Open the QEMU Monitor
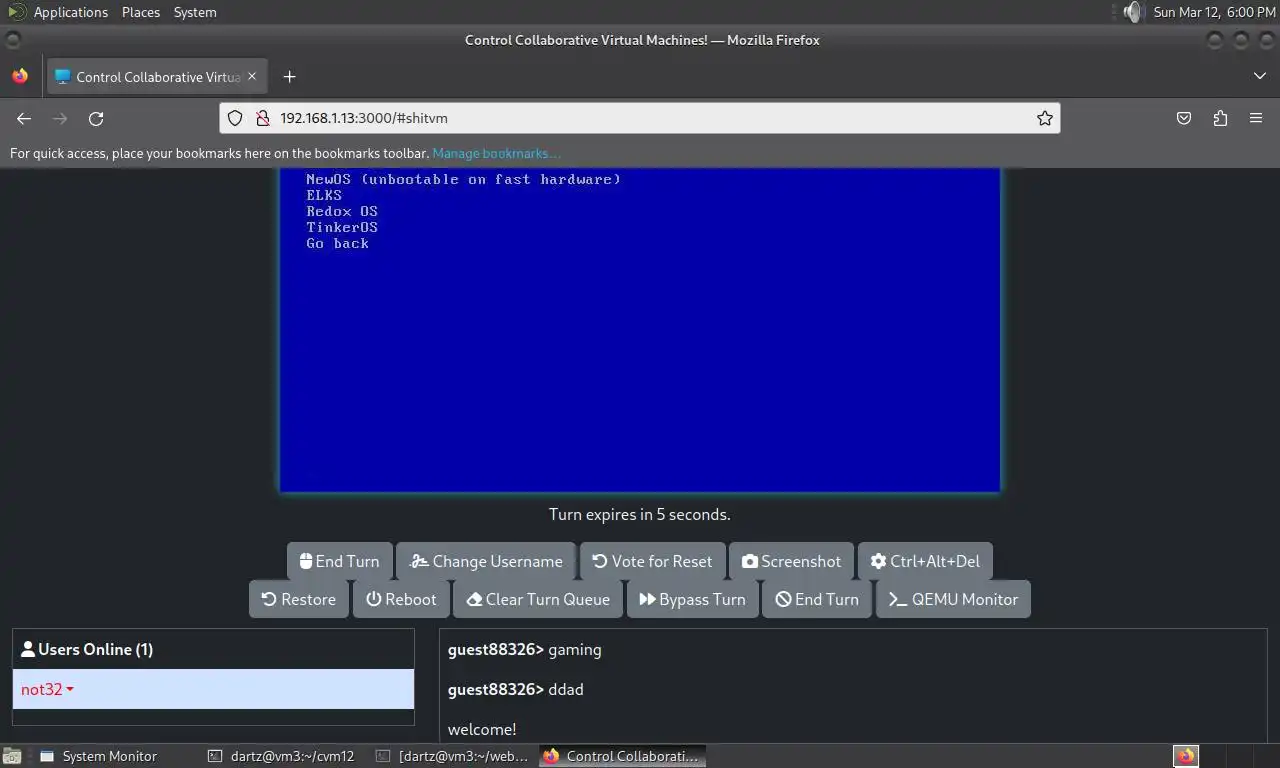1280x768 pixels. click(953, 599)
